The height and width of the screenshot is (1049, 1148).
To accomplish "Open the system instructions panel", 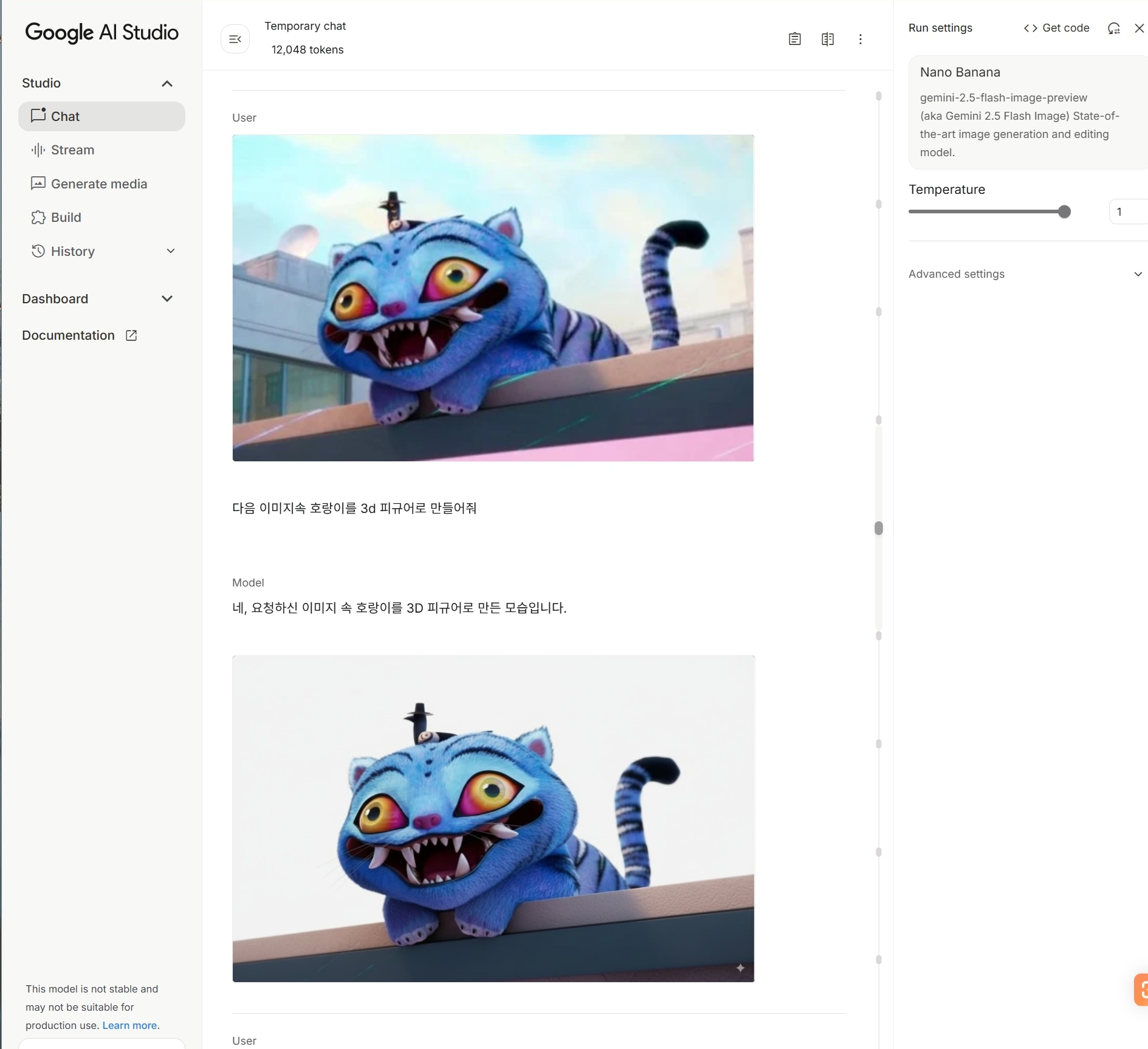I will (x=795, y=39).
